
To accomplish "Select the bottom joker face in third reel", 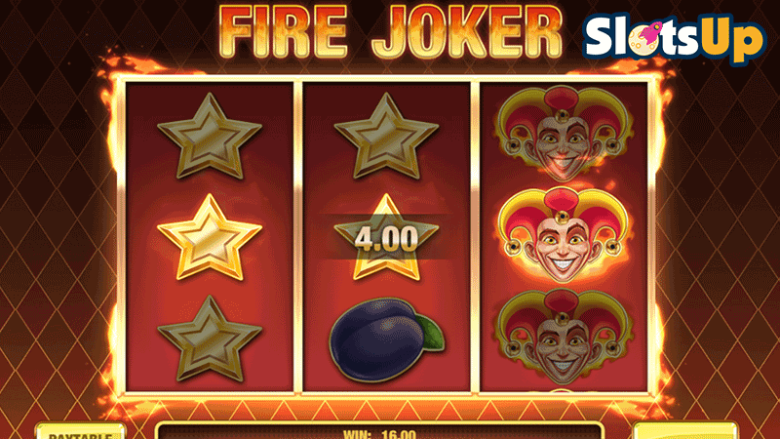I will tap(564, 337).
